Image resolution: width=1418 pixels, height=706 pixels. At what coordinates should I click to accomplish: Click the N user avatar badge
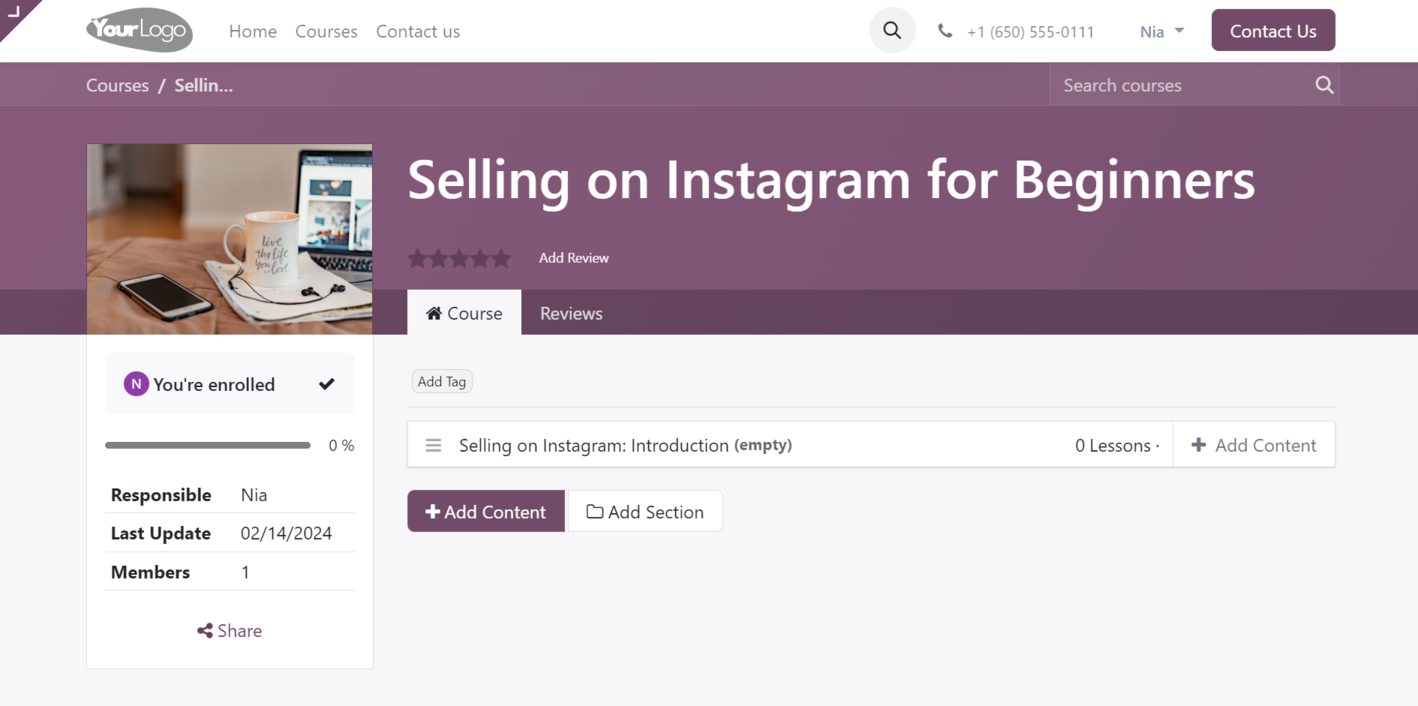(136, 384)
